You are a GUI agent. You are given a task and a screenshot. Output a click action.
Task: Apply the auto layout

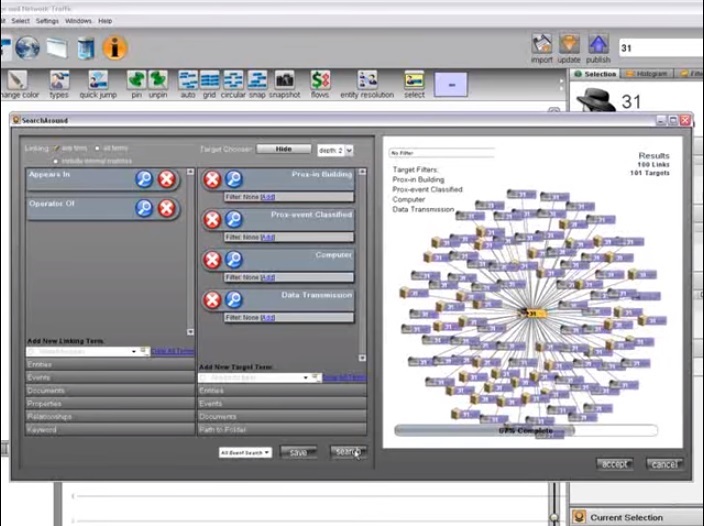(188, 81)
